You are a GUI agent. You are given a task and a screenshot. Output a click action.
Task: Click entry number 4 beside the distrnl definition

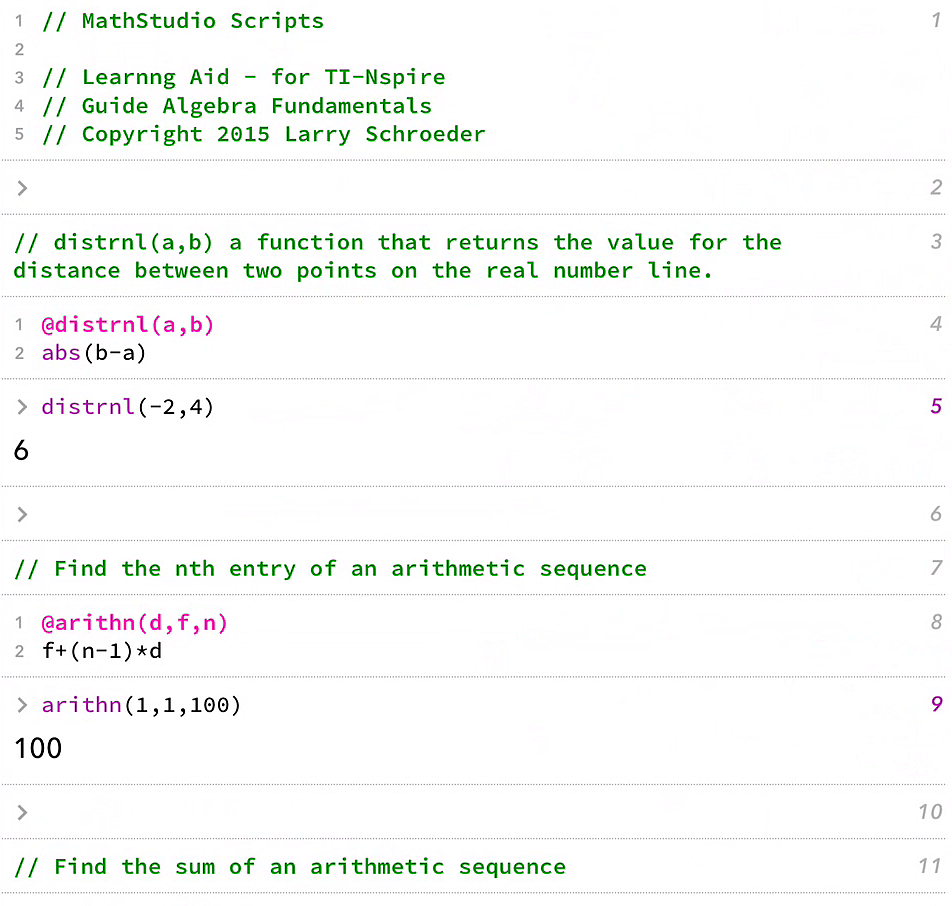click(935, 324)
